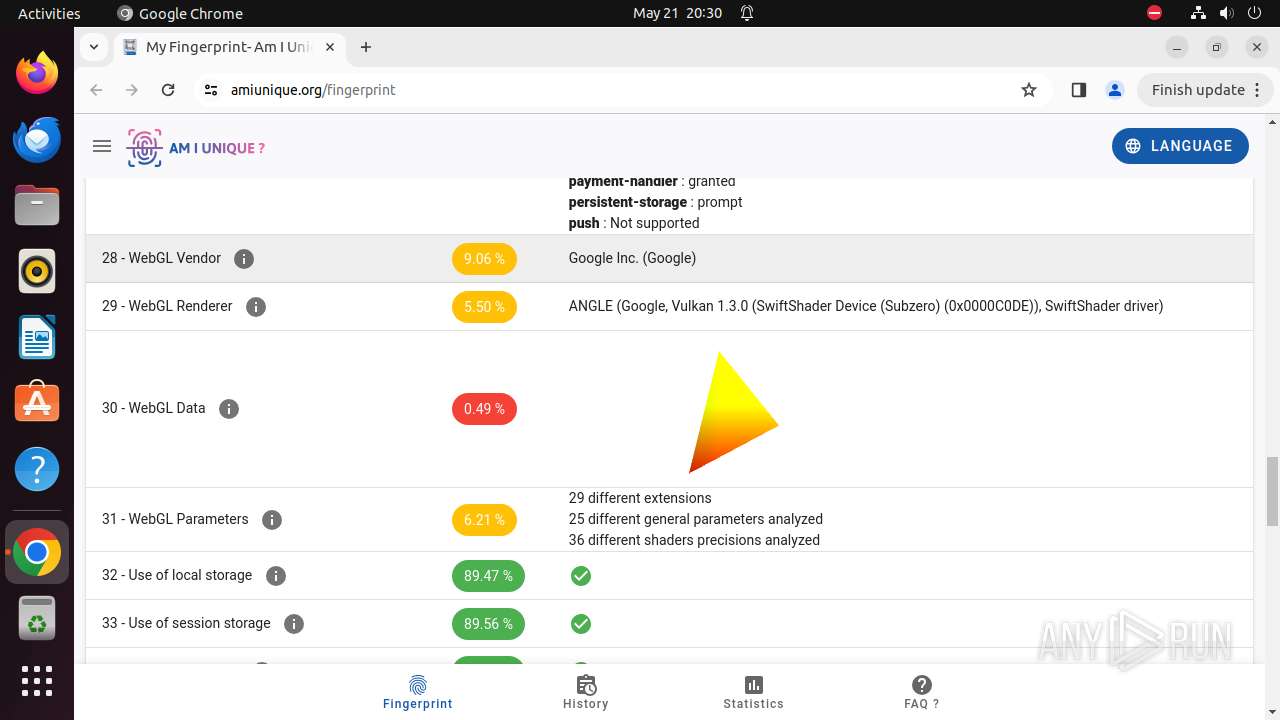The image size is (1280, 720).
Task: Go forward in browser history
Action: tap(132, 90)
